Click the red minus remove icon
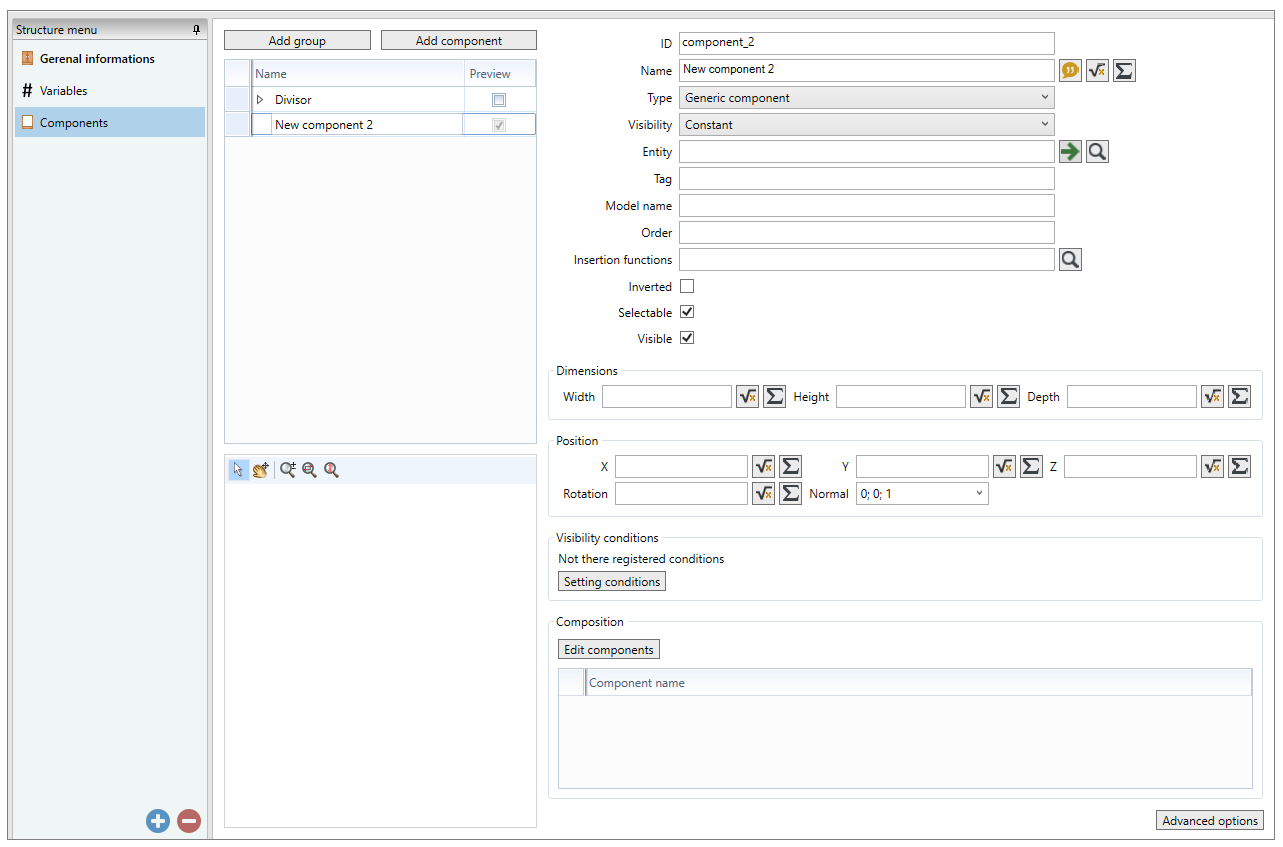Screen dimensions: 1283x847 click(x=189, y=821)
